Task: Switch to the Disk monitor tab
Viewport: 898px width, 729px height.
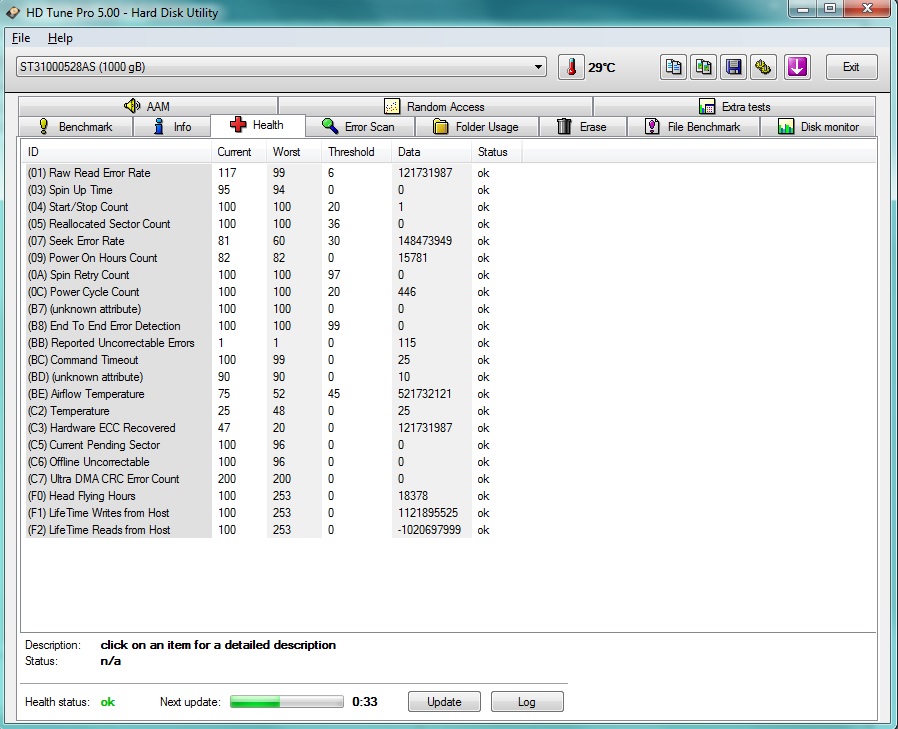Action: tap(818, 127)
